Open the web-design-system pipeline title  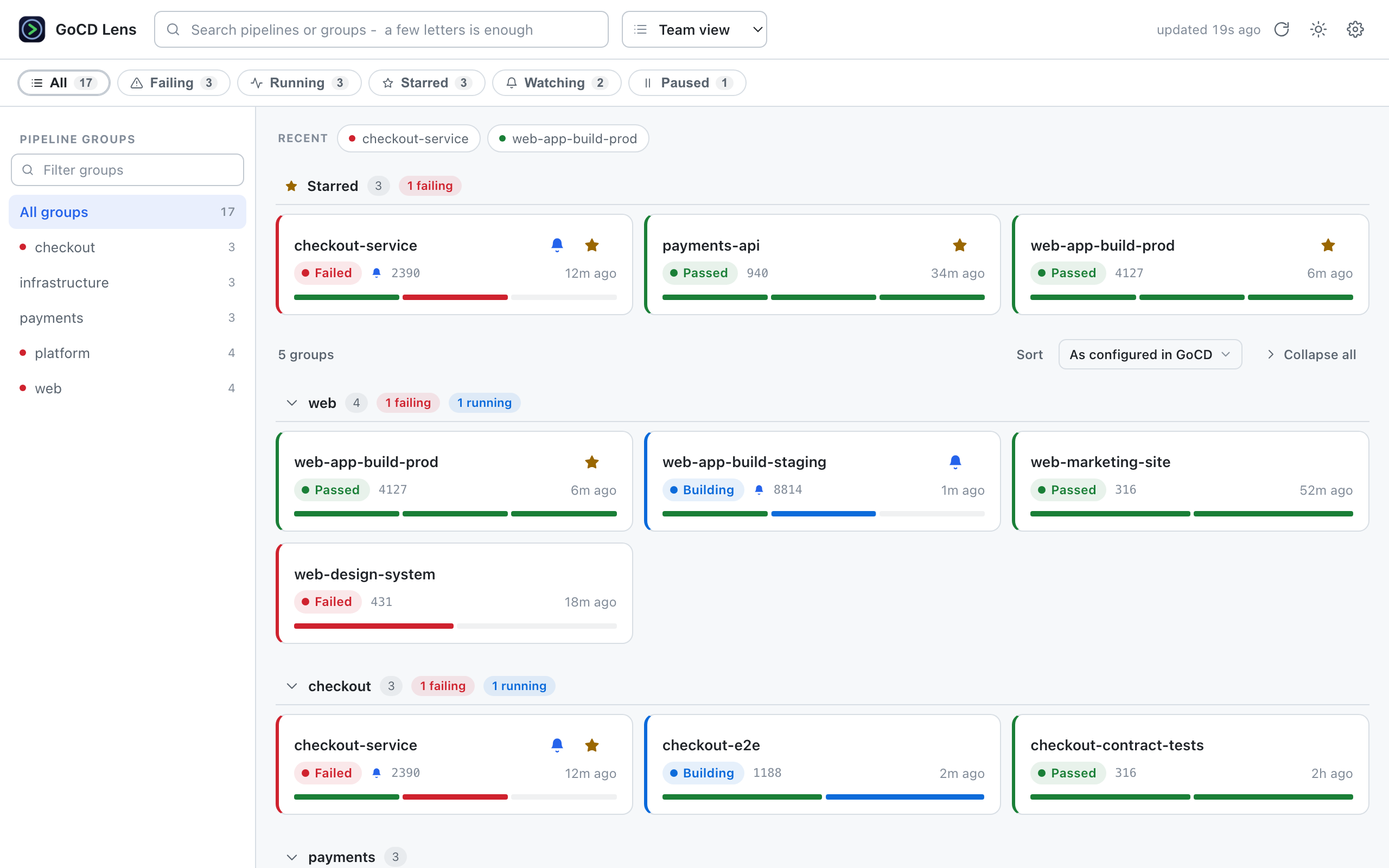click(365, 574)
